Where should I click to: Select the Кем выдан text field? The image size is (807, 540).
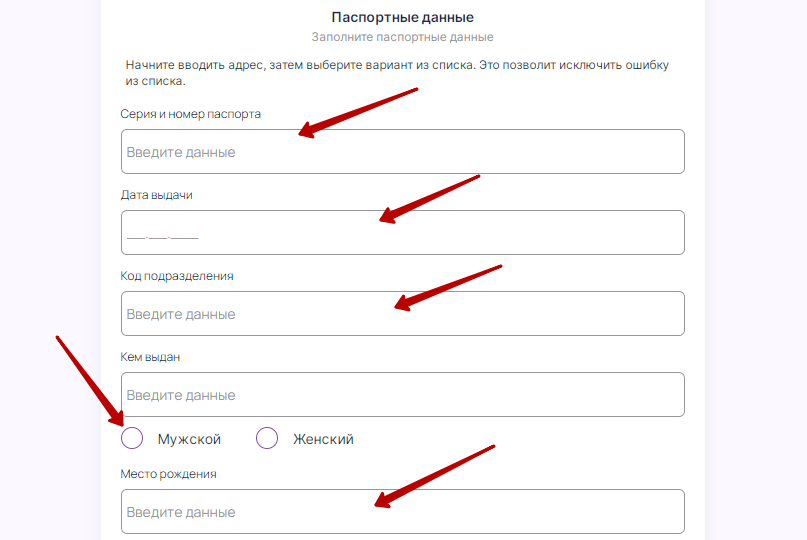point(402,395)
